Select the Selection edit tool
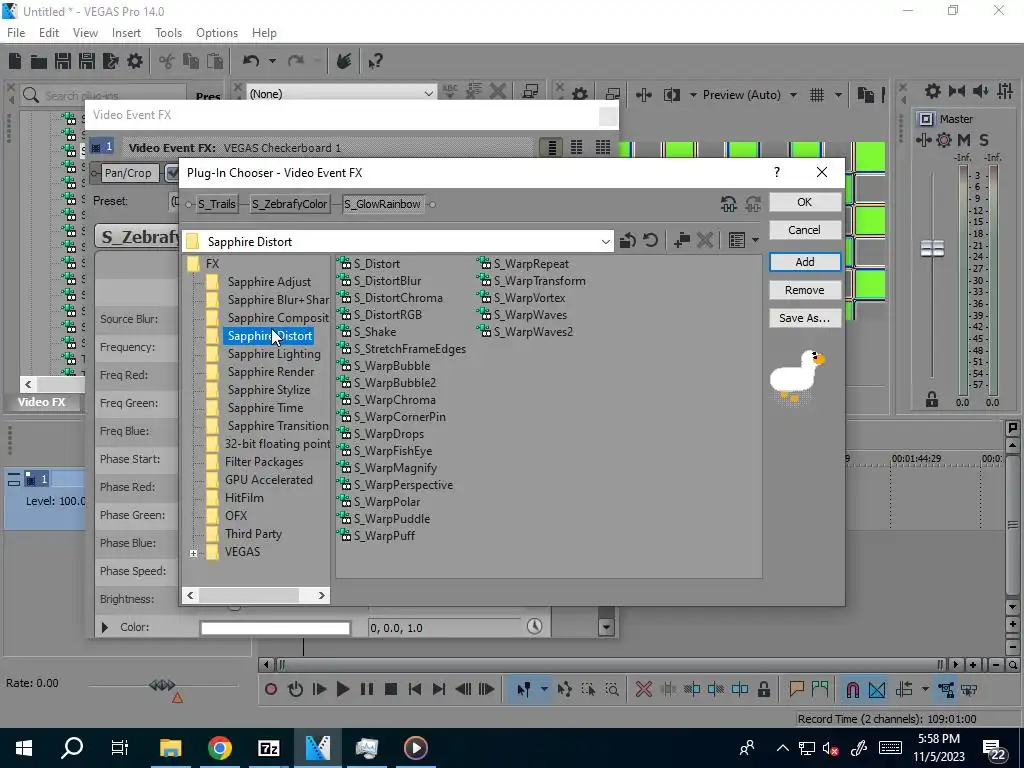This screenshot has width=1024, height=768. (588, 689)
